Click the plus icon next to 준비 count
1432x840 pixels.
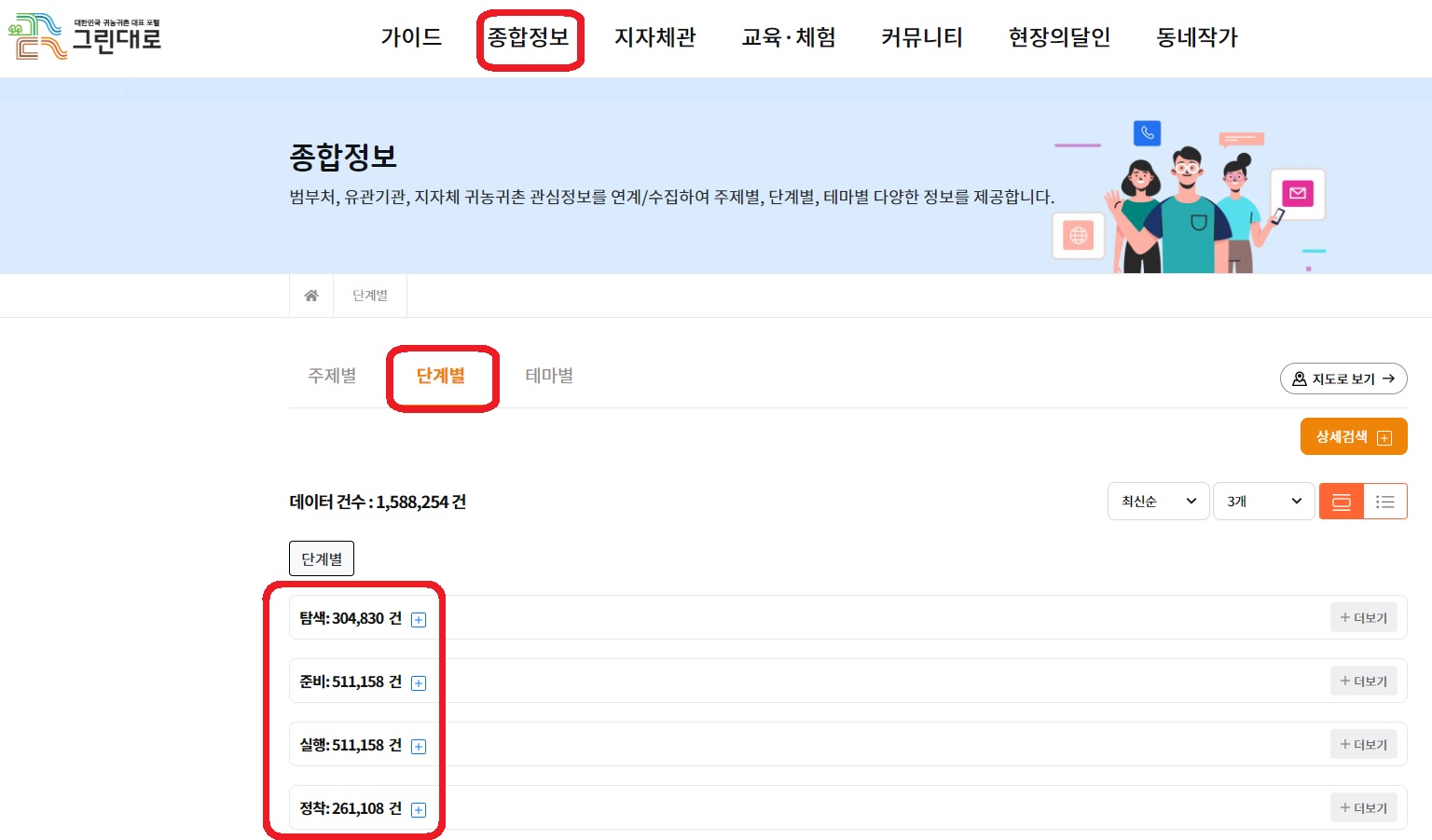coord(419,682)
